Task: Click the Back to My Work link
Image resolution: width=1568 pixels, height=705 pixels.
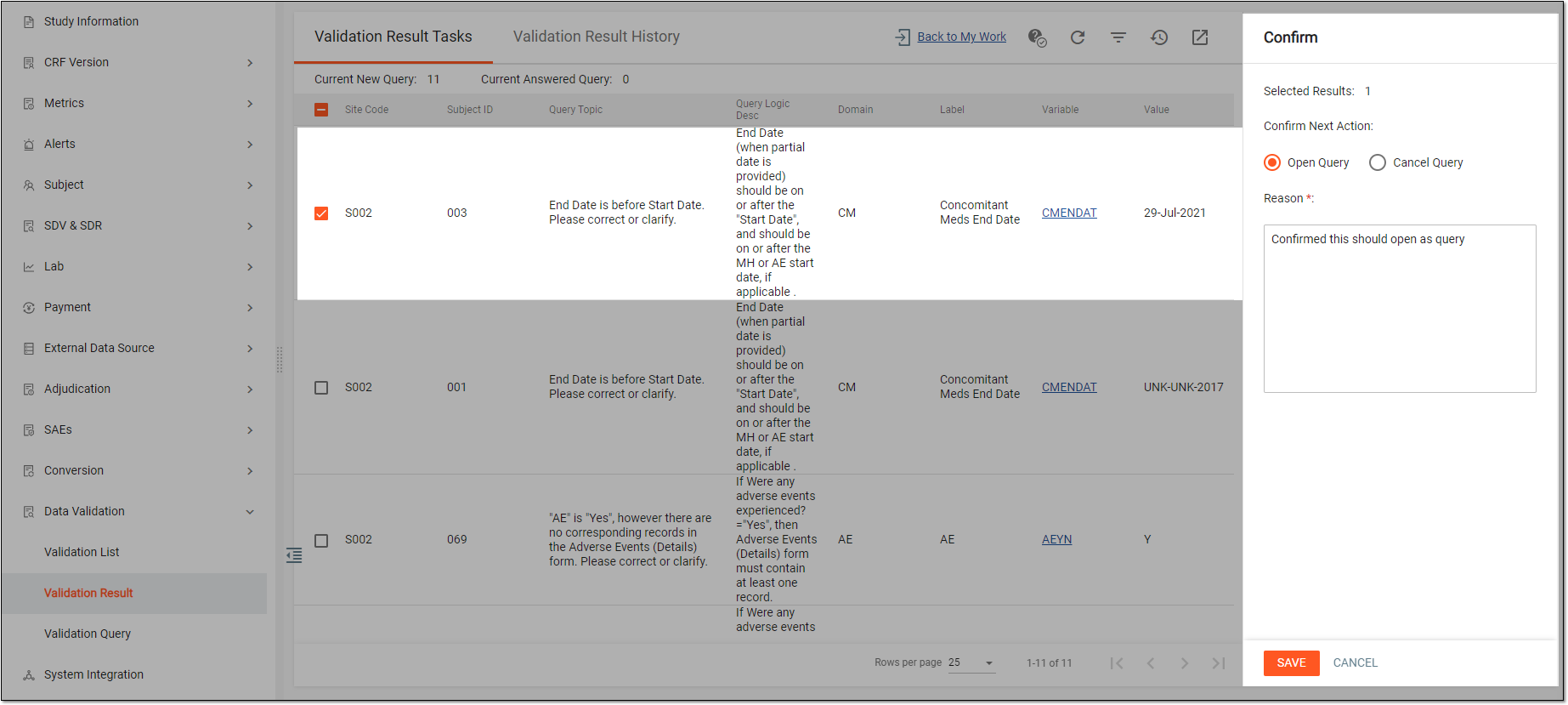Action: [962, 37]
